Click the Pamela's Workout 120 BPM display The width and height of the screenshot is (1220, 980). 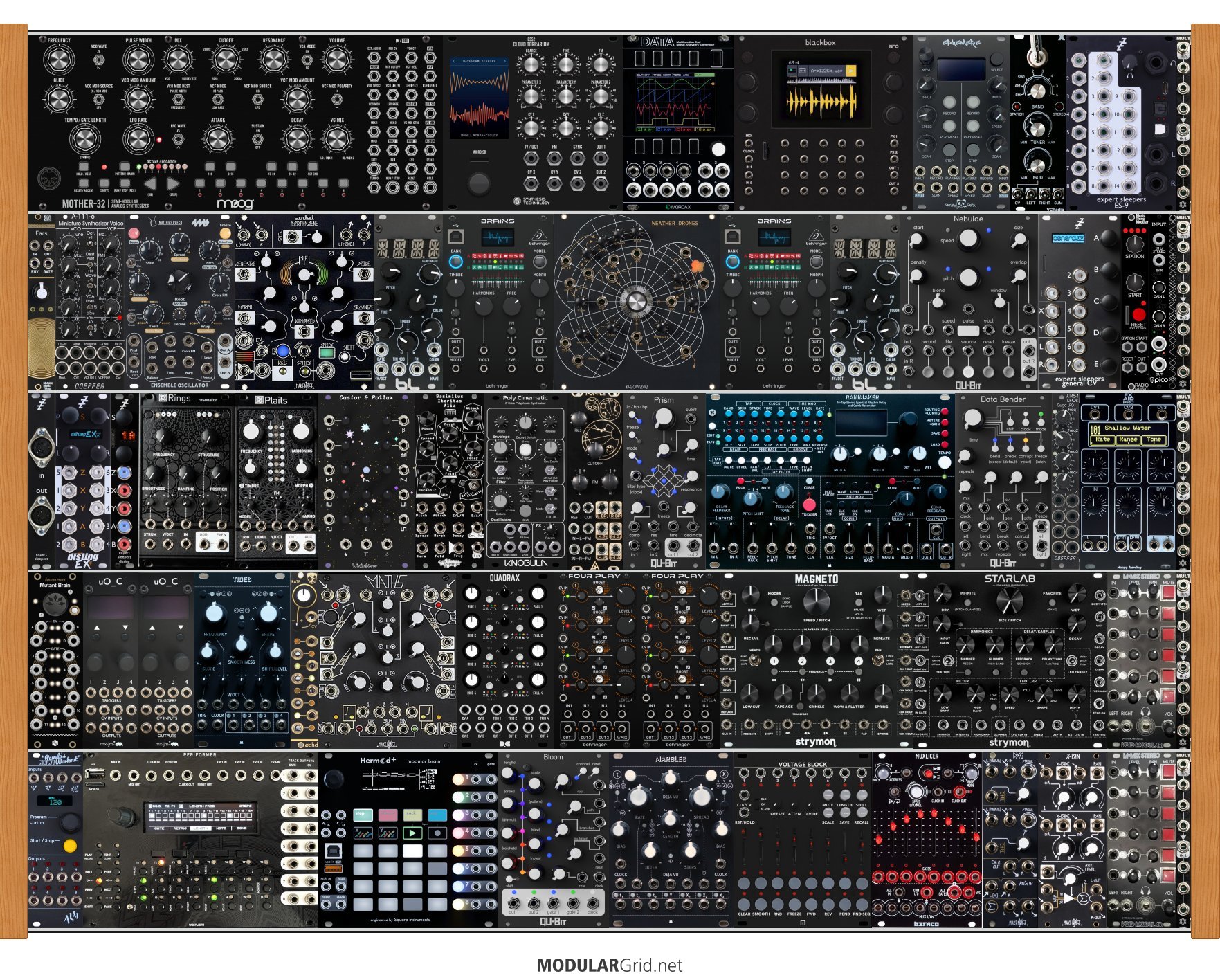55,801
